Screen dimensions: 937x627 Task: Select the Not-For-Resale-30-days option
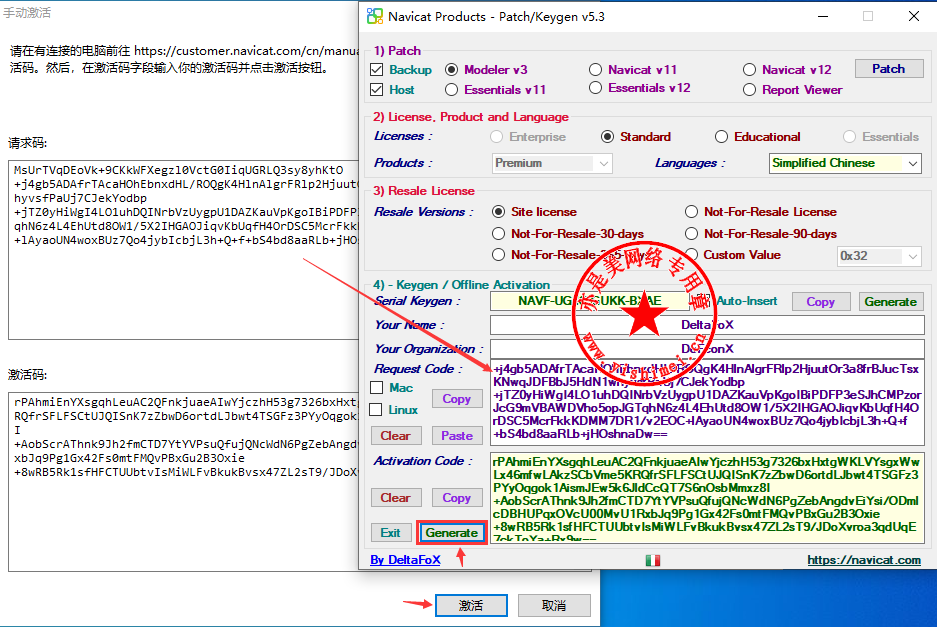coord(498,234)
